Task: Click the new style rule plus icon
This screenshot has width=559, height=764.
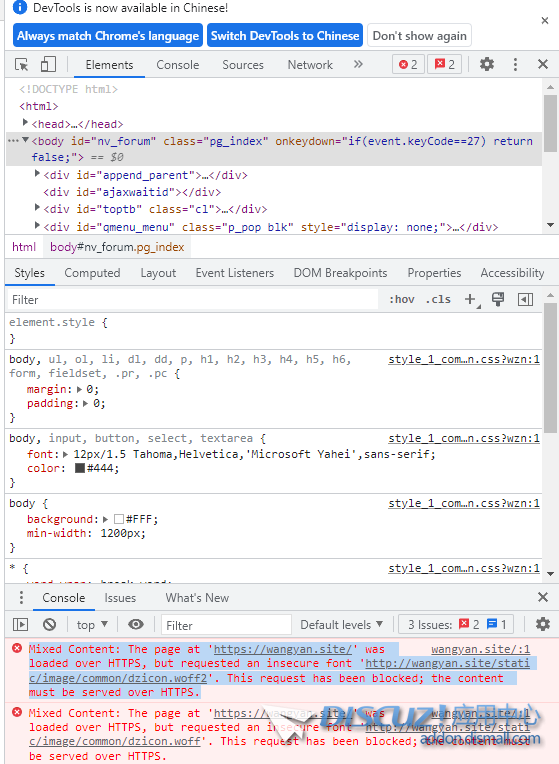Action: [471, 299]
